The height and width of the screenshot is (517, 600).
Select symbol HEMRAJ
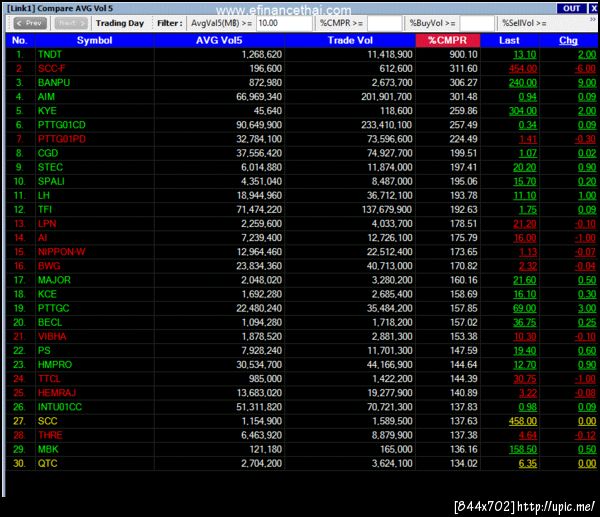57,393
